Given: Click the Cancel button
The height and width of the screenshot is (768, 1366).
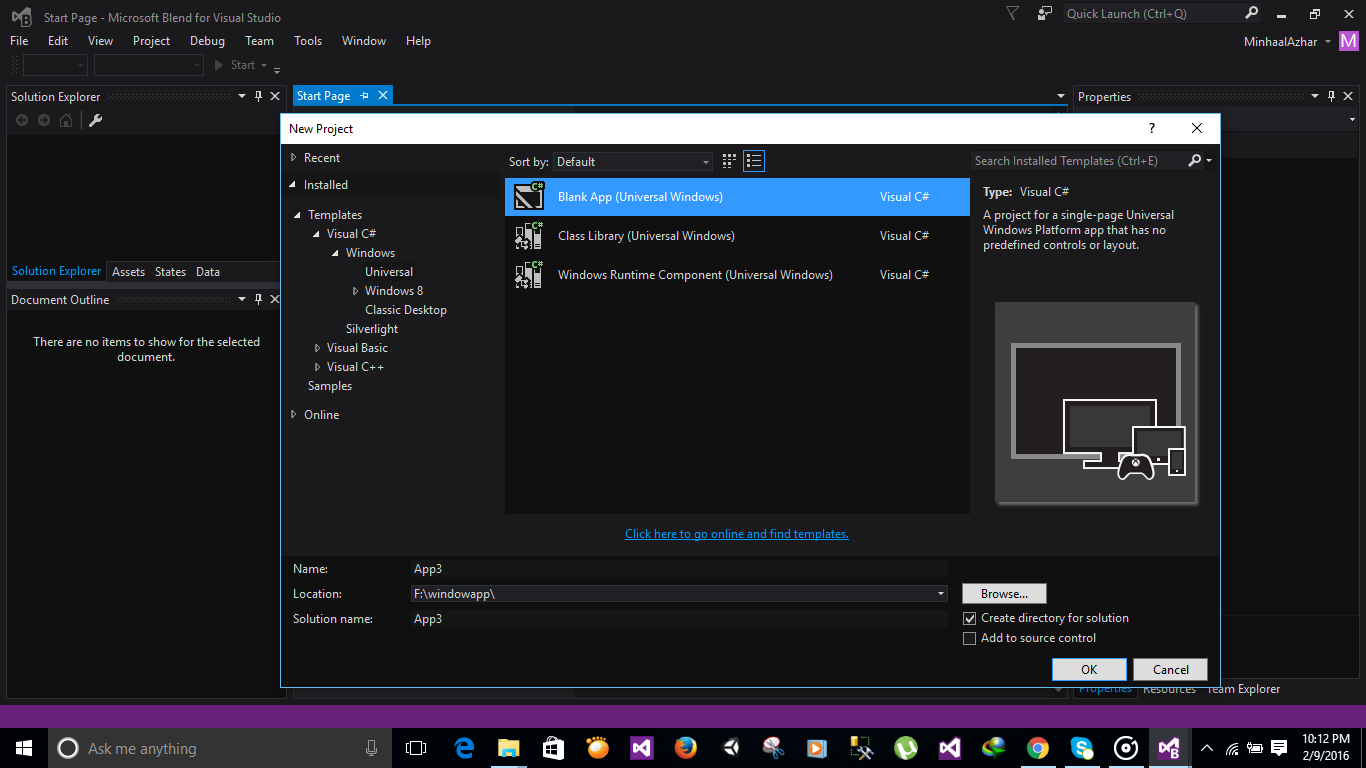Looking at the screenshot, I should pyautogui.click(x=1170, y=670).
